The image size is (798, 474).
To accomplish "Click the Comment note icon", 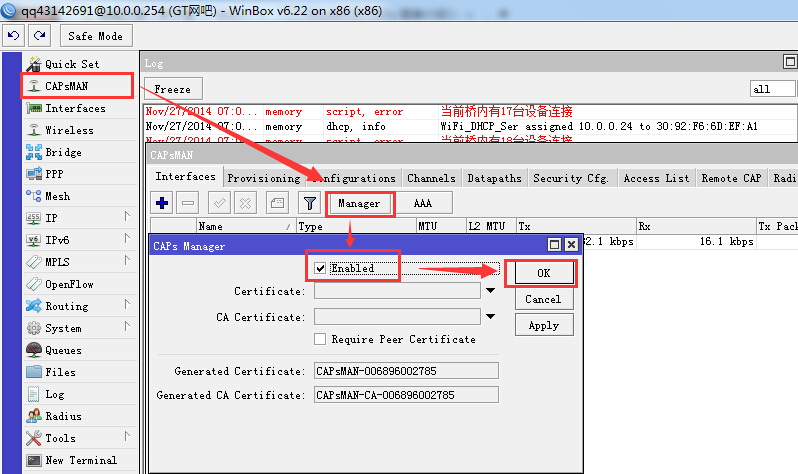I will click(277, 203).
